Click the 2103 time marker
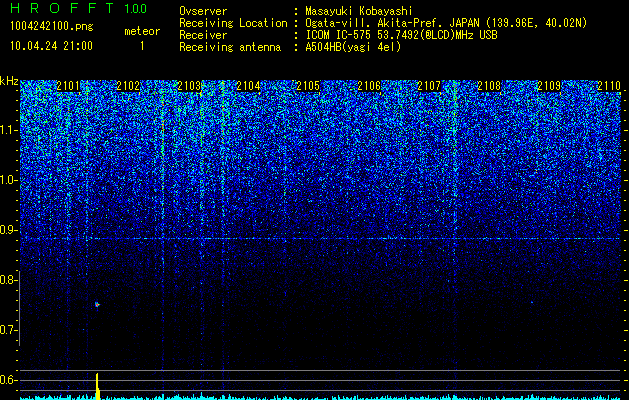Screen dimensions: 629x400 click(189, 86)
